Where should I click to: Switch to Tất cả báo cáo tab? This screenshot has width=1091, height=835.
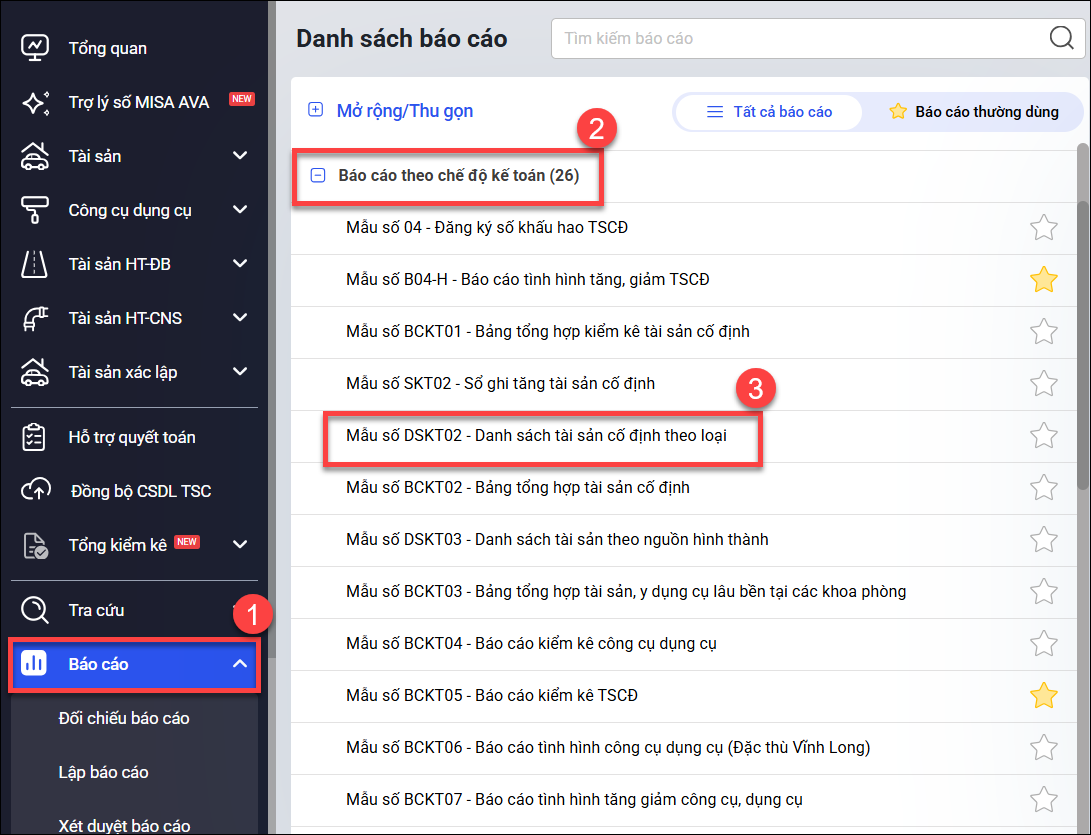(x=769, y=112)
